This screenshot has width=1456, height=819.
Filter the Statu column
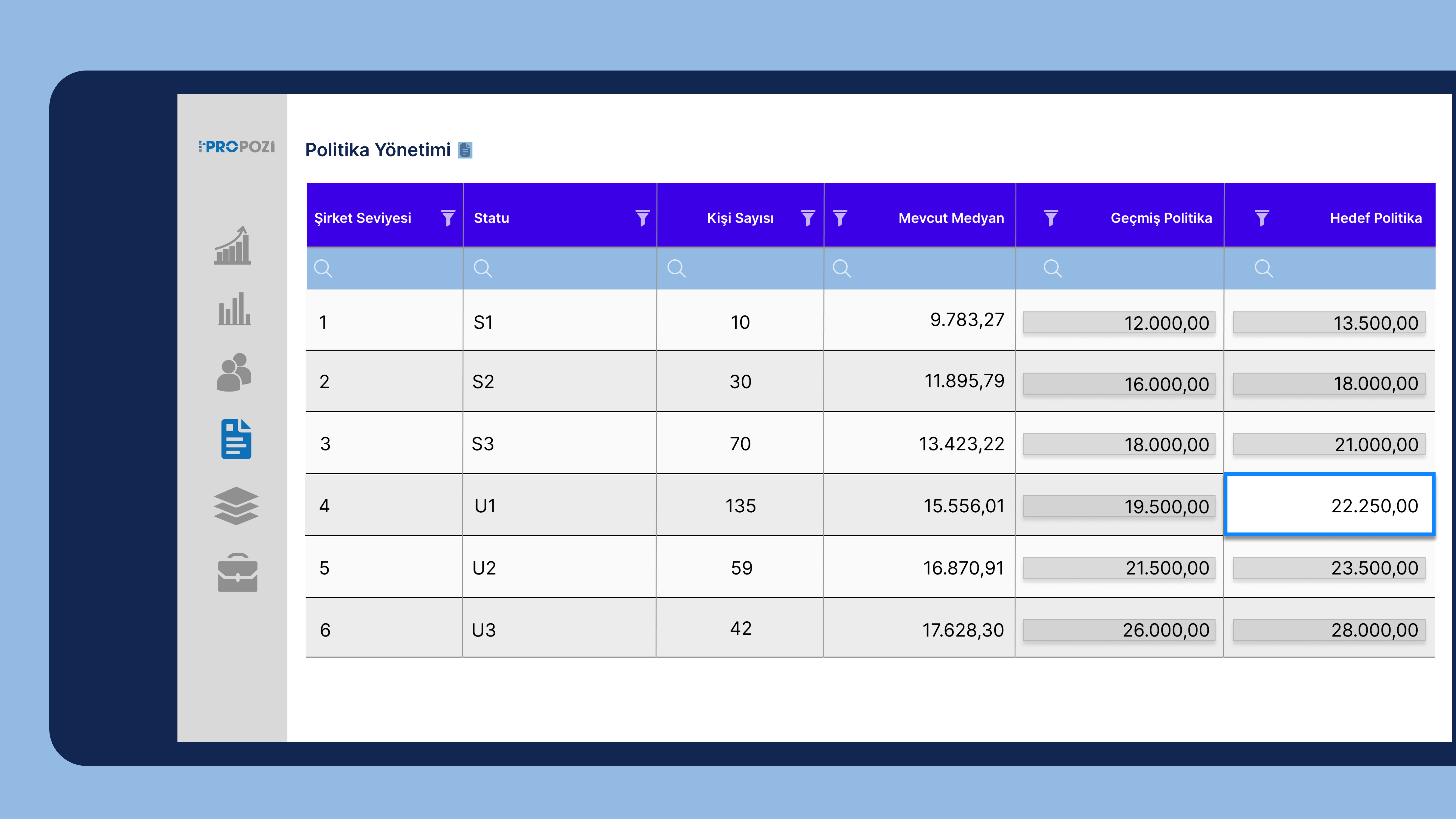point(643,218)
